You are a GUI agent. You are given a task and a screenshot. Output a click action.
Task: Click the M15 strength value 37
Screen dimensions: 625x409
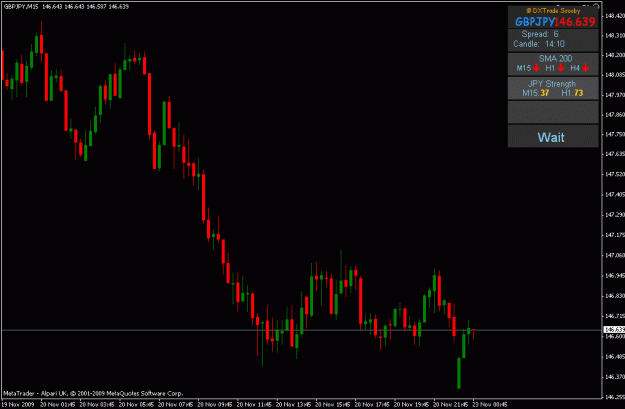[x=544, y=93]
